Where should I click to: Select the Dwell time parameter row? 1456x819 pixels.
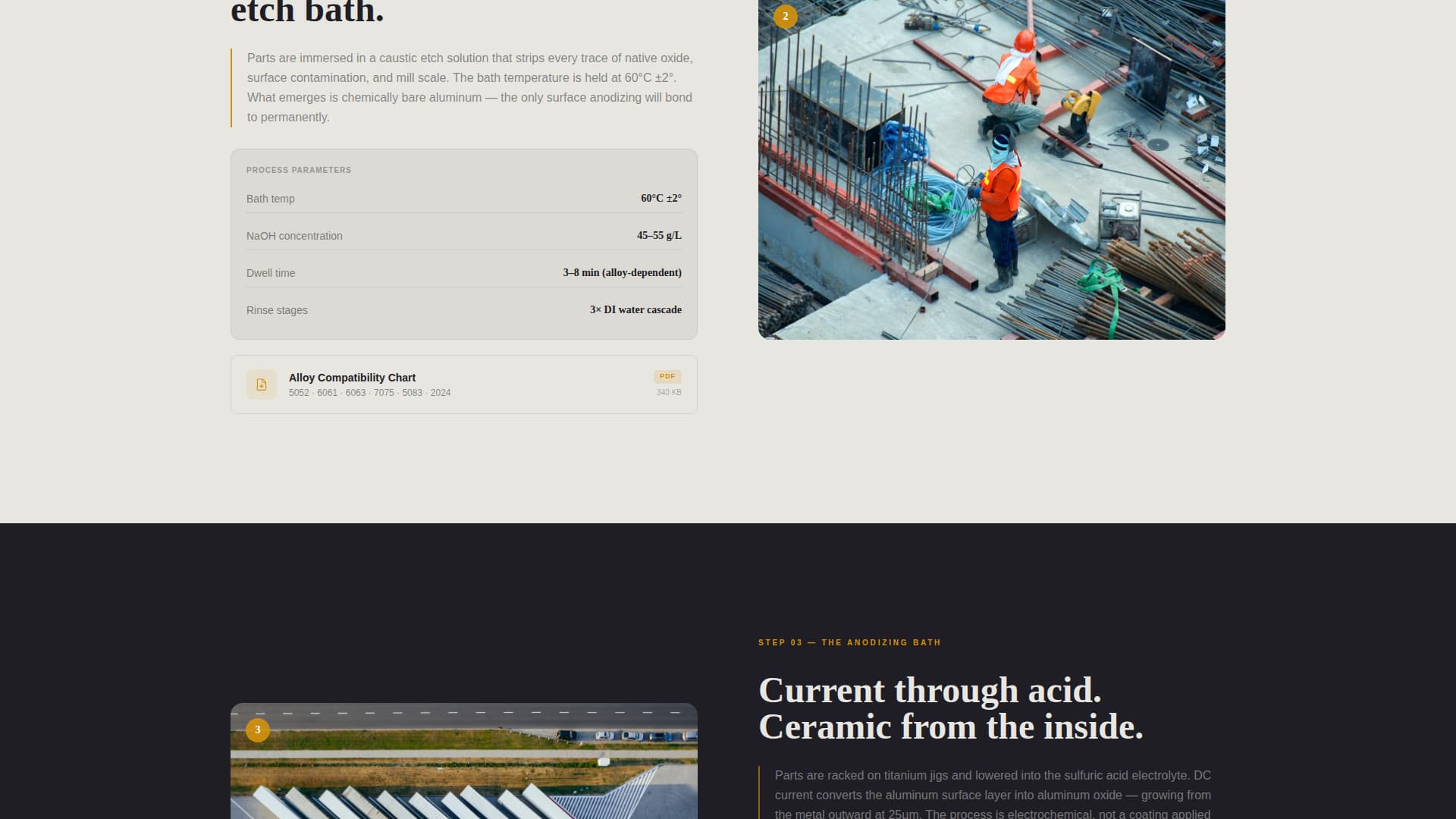click(463, 273)
